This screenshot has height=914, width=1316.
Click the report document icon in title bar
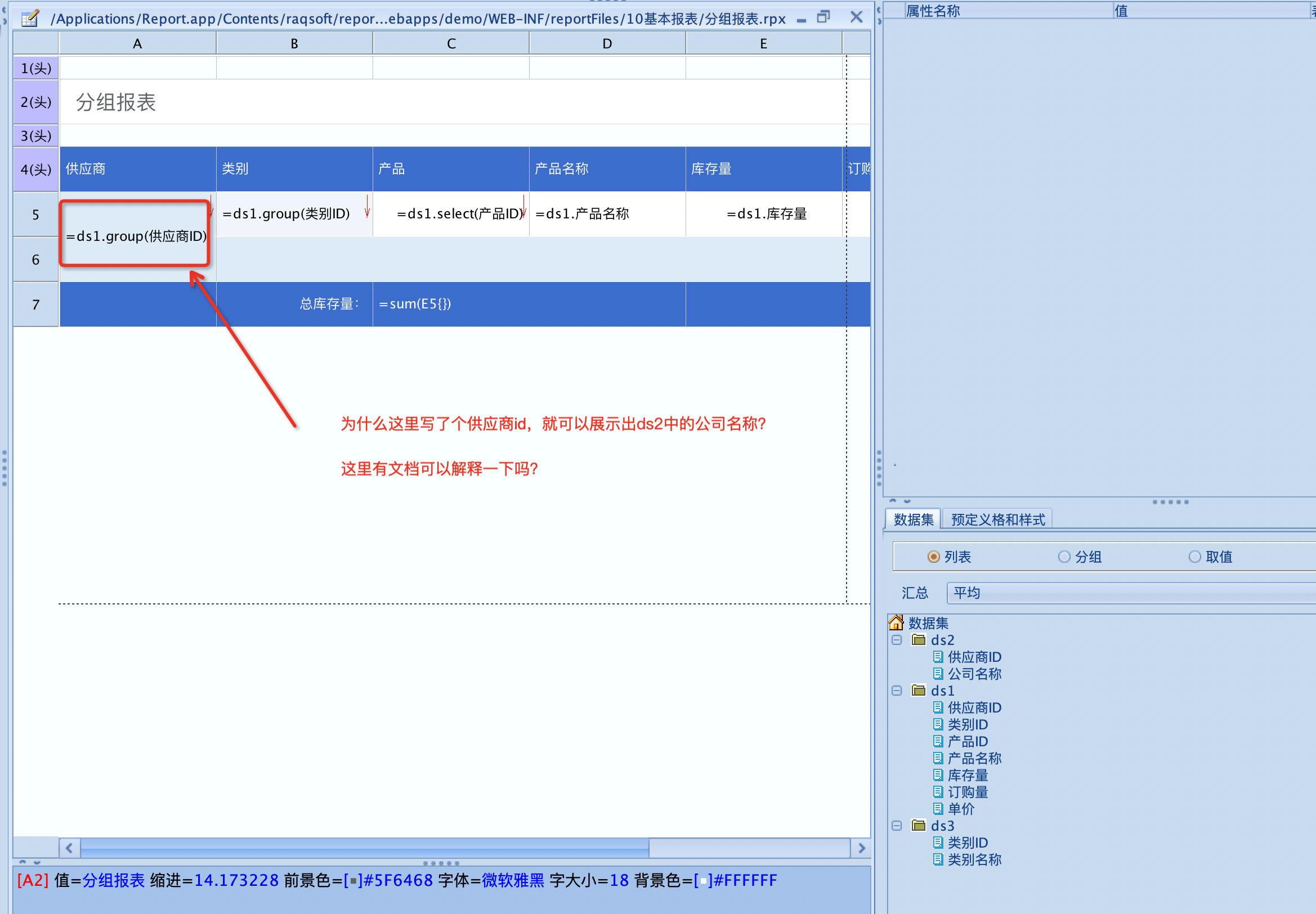29,19
